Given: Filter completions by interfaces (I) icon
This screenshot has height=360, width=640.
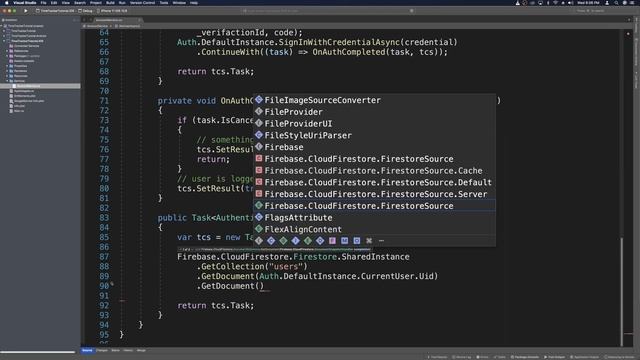Looking at the screenshot, I should pyautogui.click(x=296, y=241).
